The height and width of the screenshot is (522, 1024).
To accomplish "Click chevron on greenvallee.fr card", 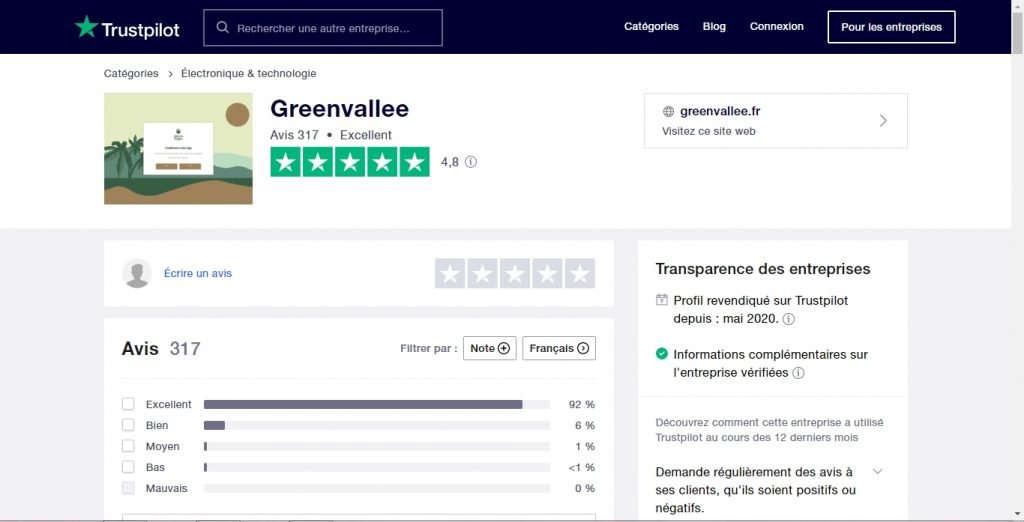I will [883, 121].
